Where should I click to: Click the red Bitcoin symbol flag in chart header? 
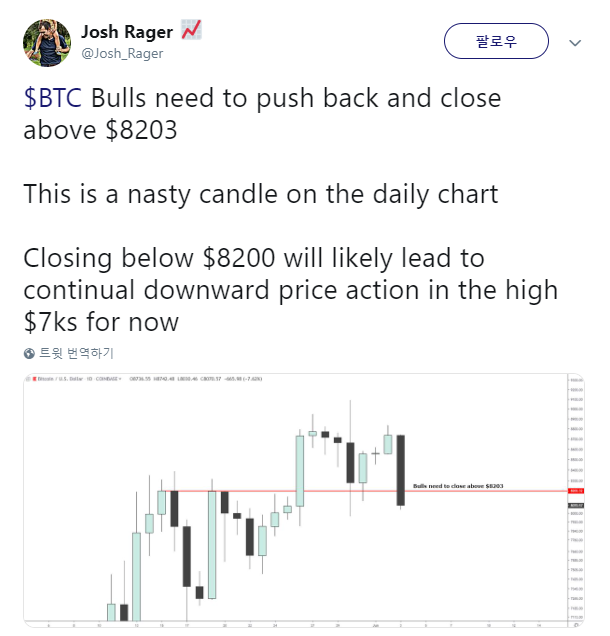click(34, 379)
